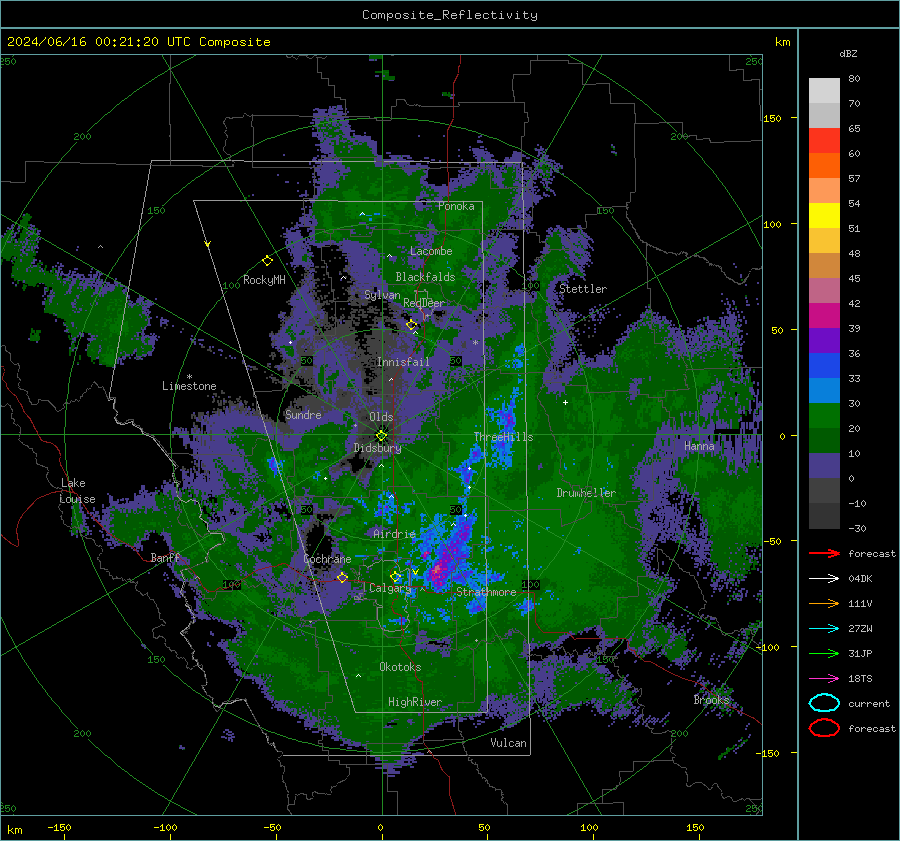The width and height of the screenshot is (900, 841).
Task: Click the white 04DK arrow in legend
Action: 824,578
